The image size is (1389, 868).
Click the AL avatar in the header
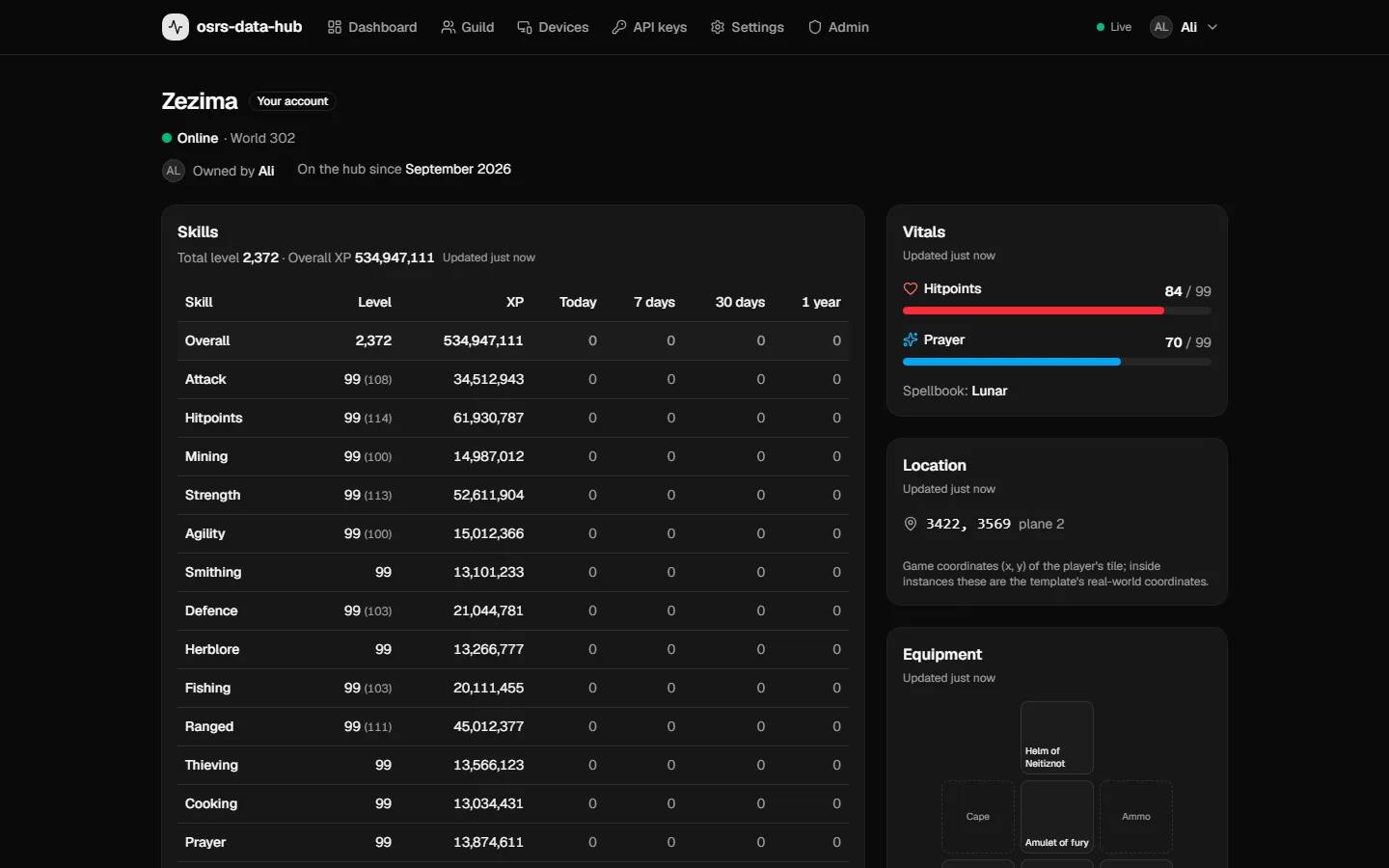point(1161,27)
